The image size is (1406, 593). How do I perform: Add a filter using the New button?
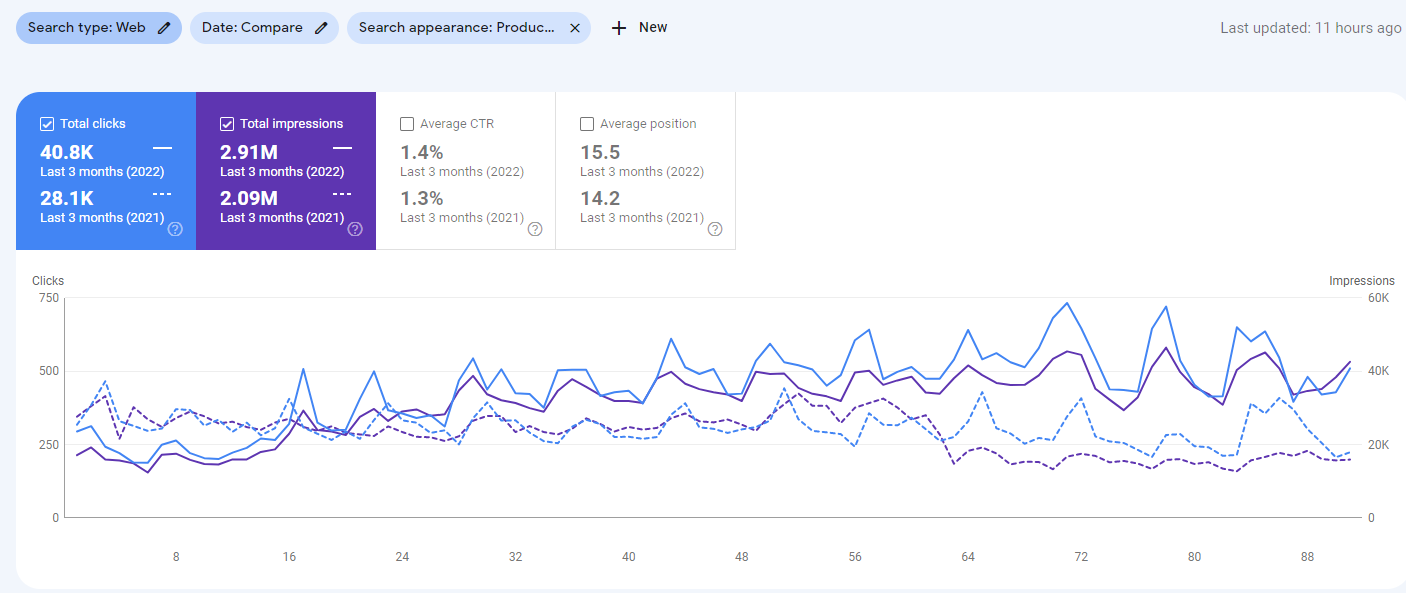pyautogui.click(x=640, y=27)
